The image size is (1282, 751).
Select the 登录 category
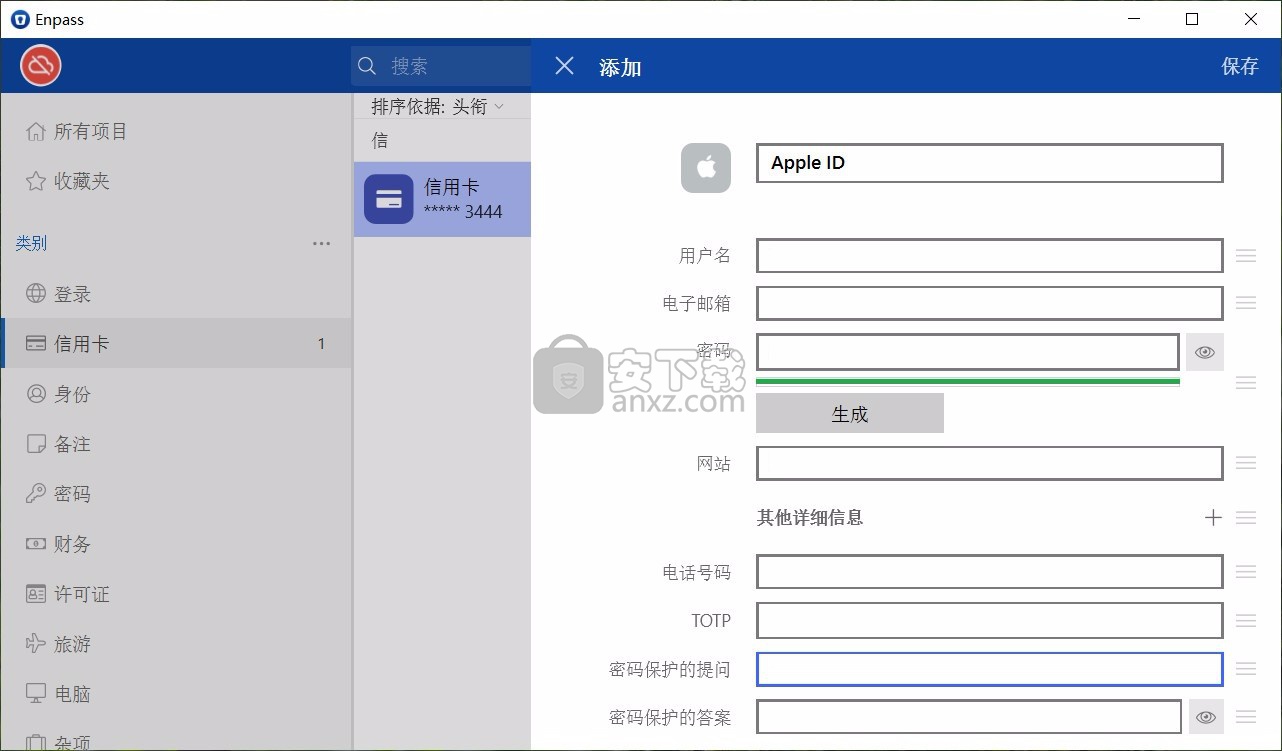click(176, 294)
